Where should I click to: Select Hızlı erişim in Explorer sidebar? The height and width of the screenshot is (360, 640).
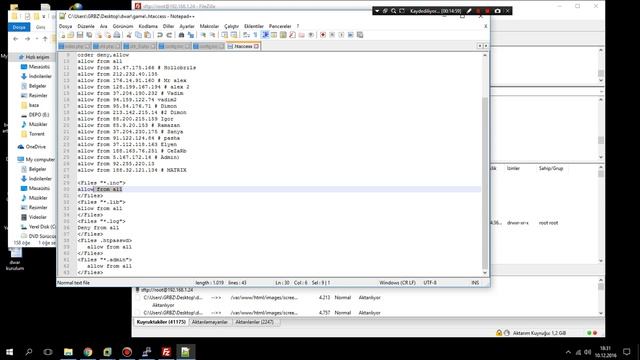pos(37,57)
